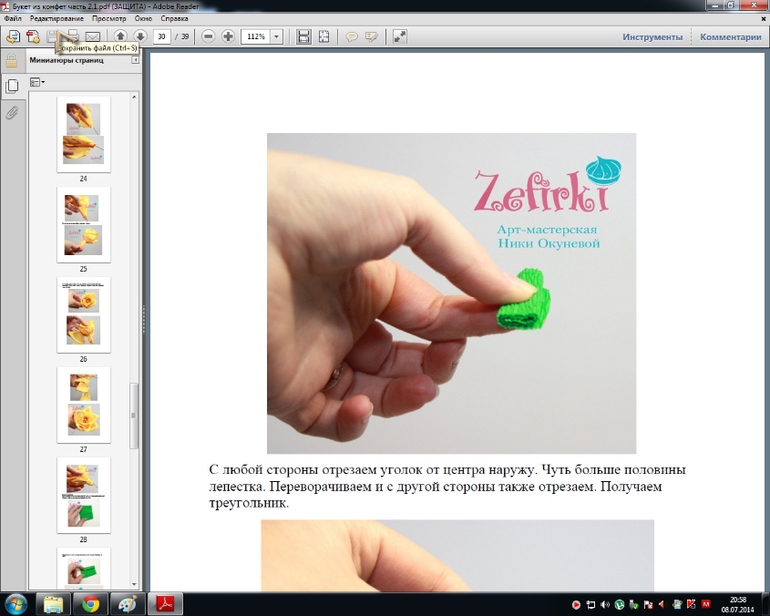
Task: Open the thumbnails options dropdown menu
Action: pos(37,82)
